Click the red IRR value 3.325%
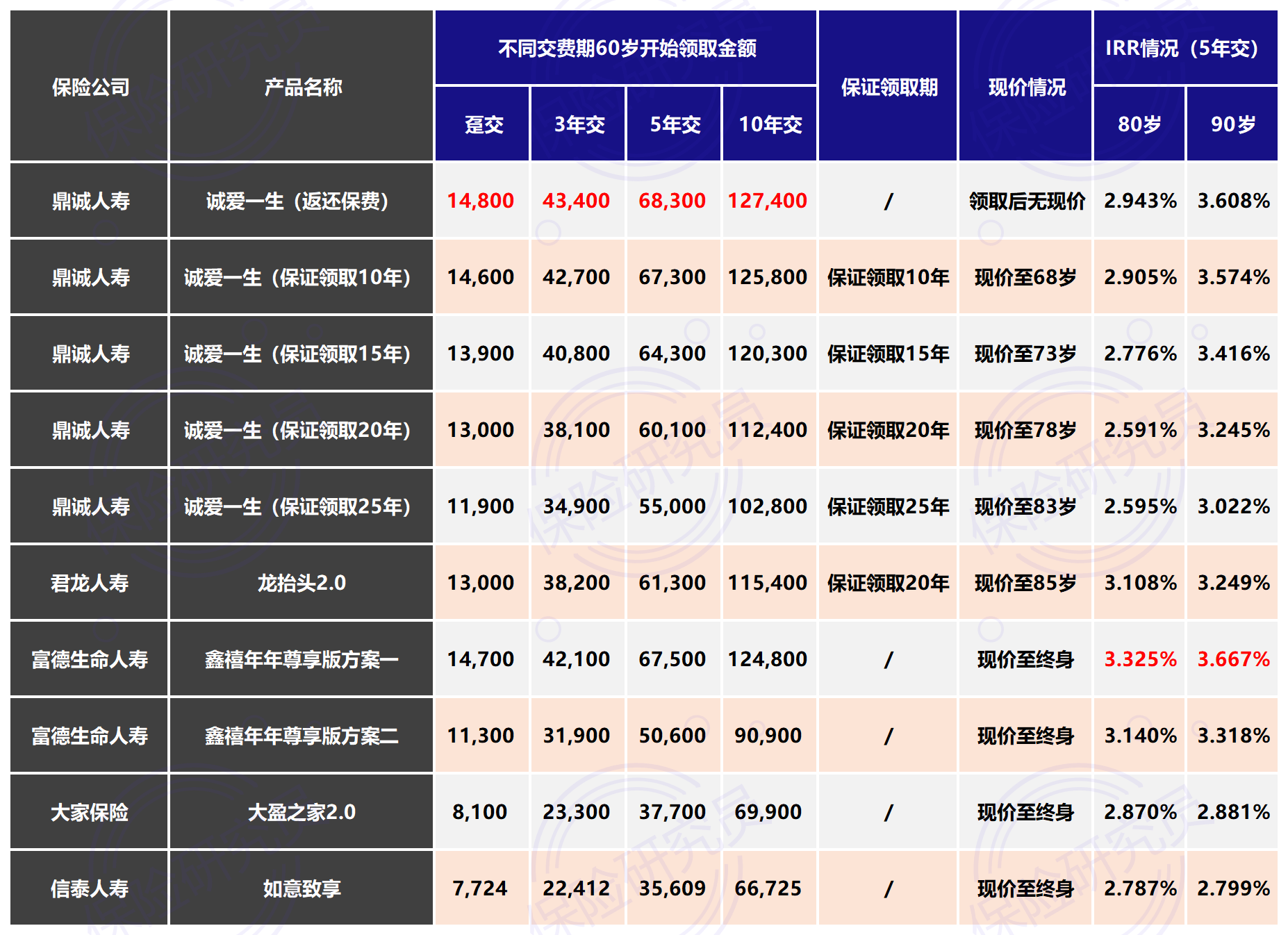The image size is (1288, 935). (x=1140, y=659)
